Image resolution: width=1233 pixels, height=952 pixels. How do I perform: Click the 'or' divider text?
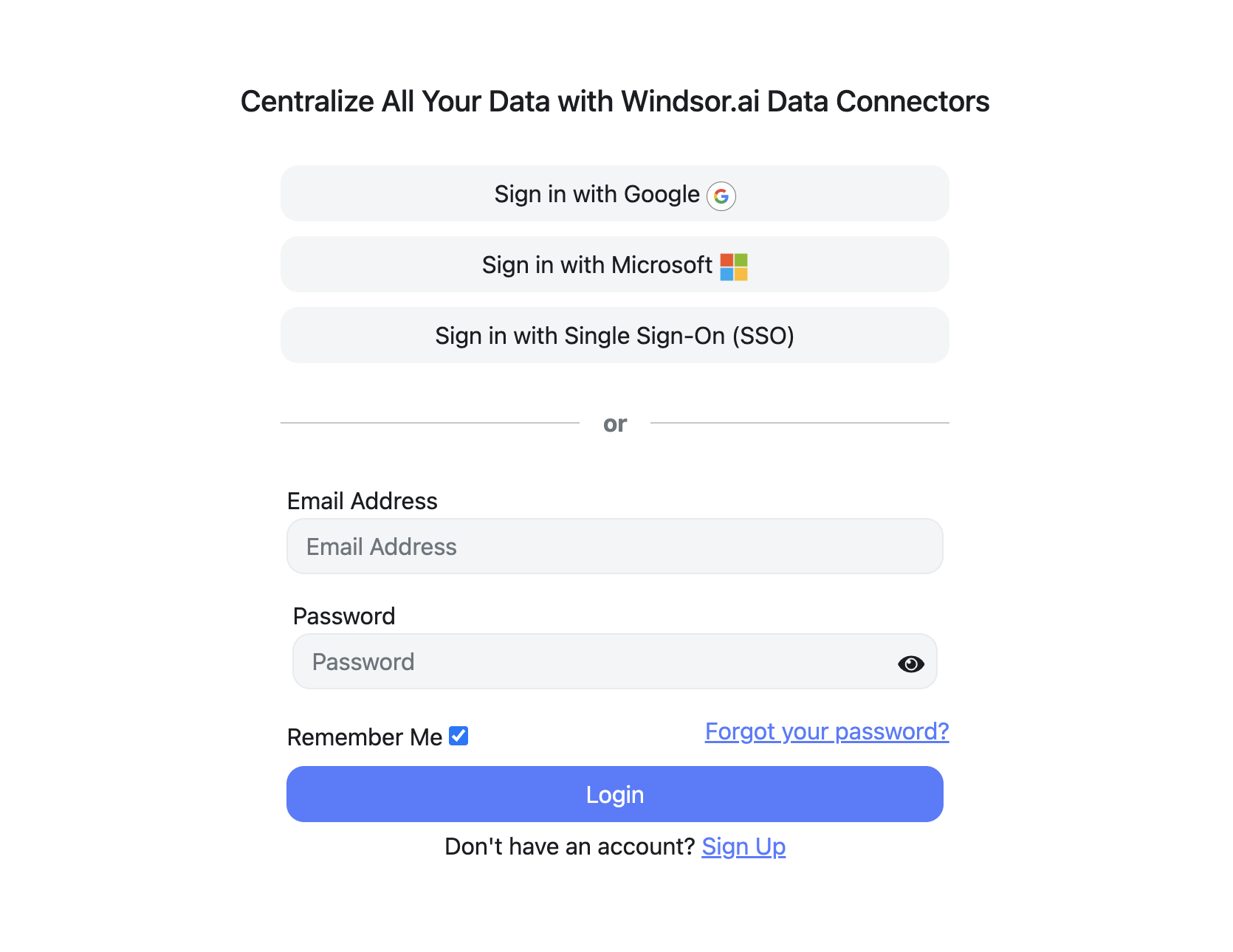614,423
